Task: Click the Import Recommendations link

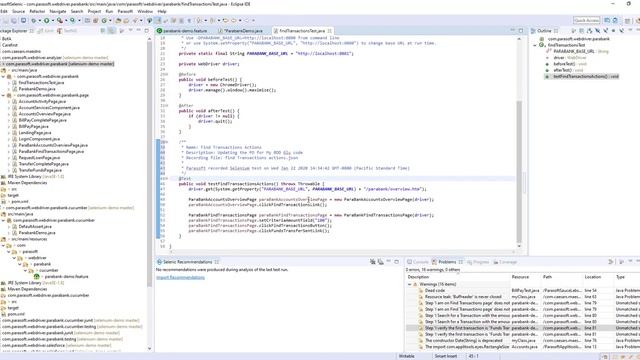Action: pos(180,278)
